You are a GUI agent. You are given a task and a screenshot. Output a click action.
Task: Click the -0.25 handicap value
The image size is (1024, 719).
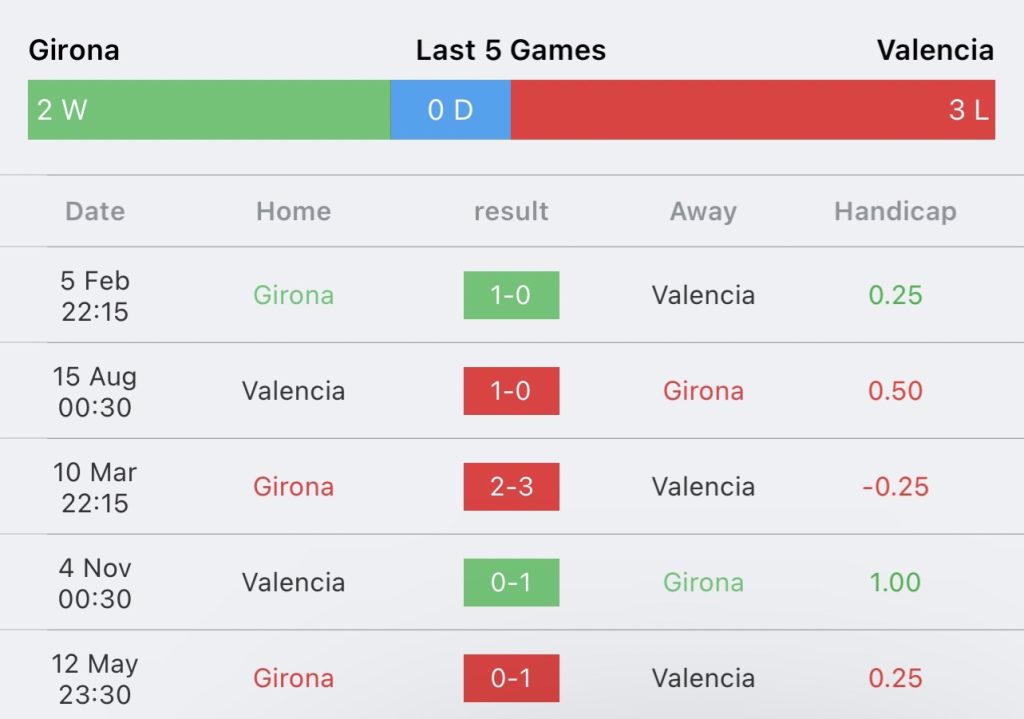pyautogui.click(x=895, y=487)
